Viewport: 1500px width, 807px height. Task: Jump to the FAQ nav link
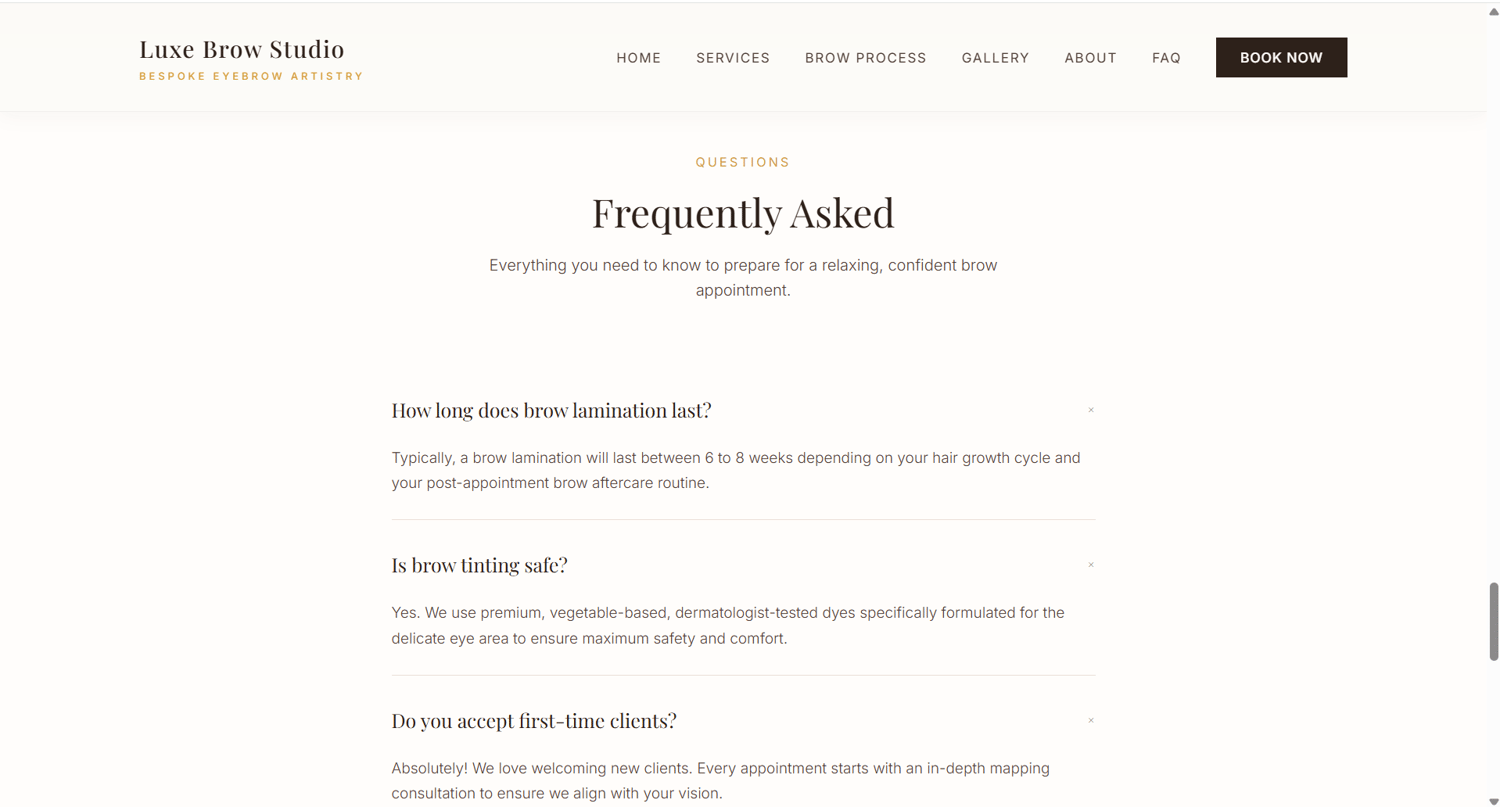(1166, 58)
